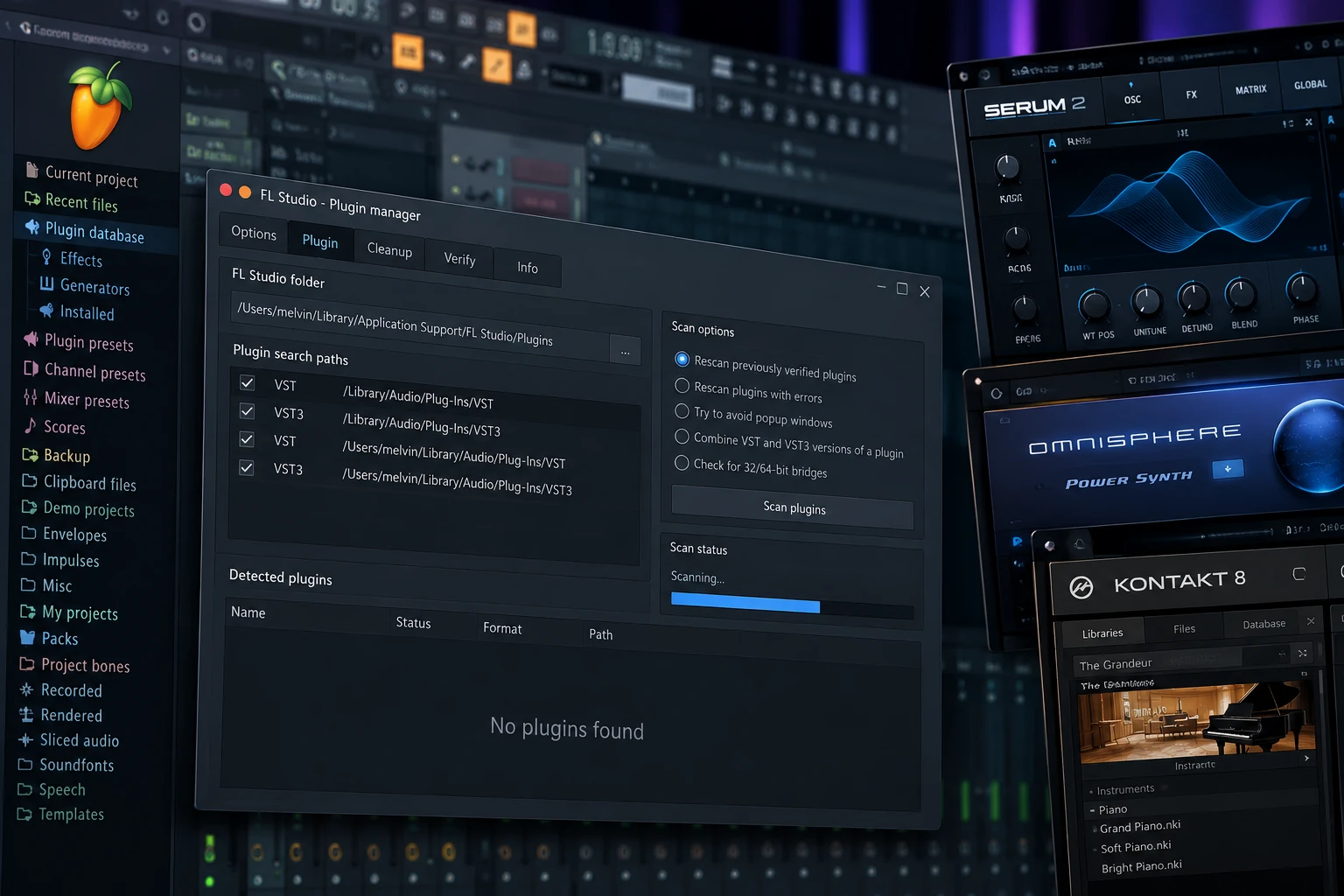This screenshot has height=896, width=1344.
Task: Click the Channel presets icon
Action: 31,368
